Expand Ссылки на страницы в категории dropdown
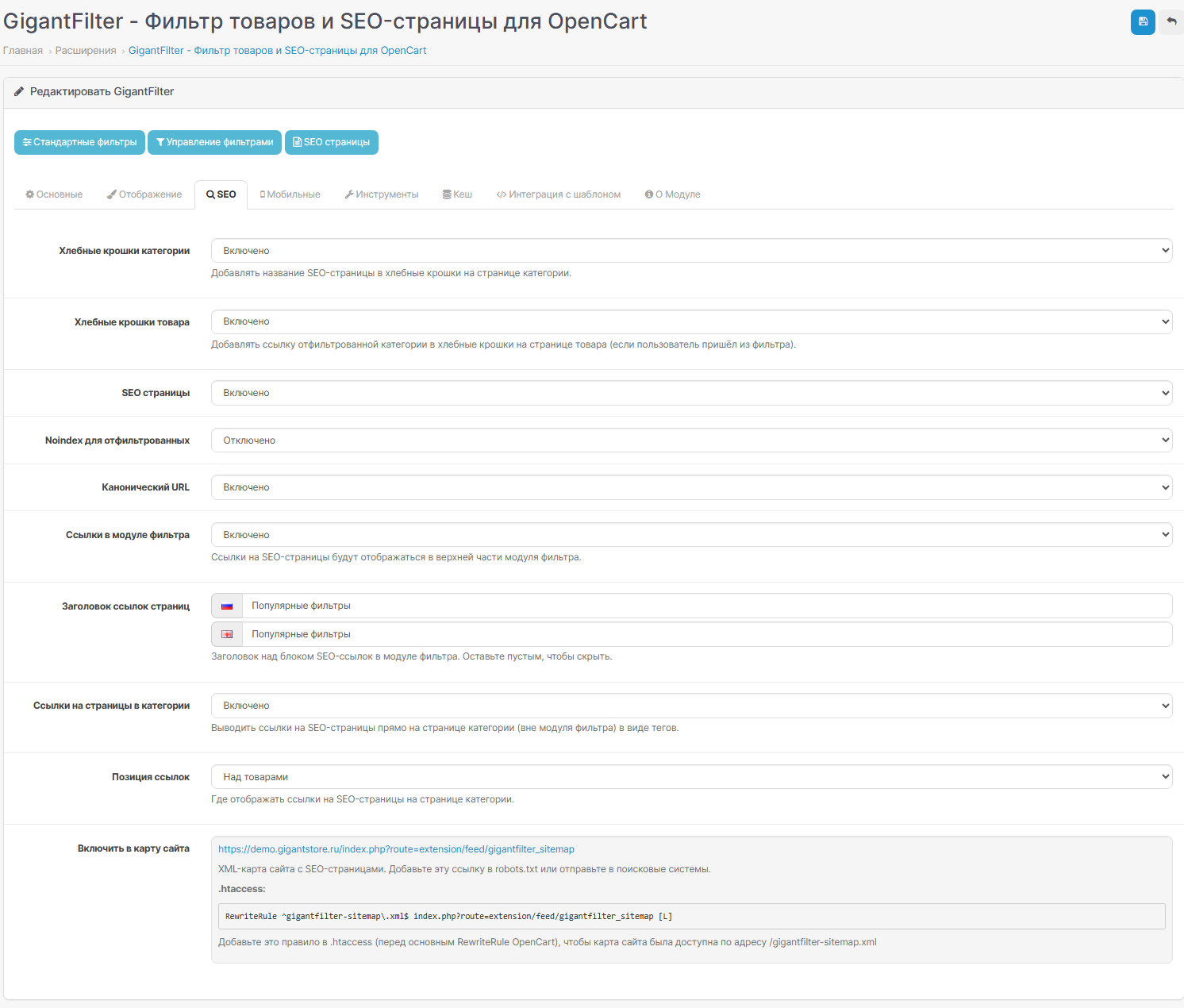Image resolution: width=1184 pixels, height=1008 pixels. tap(691, 706)
